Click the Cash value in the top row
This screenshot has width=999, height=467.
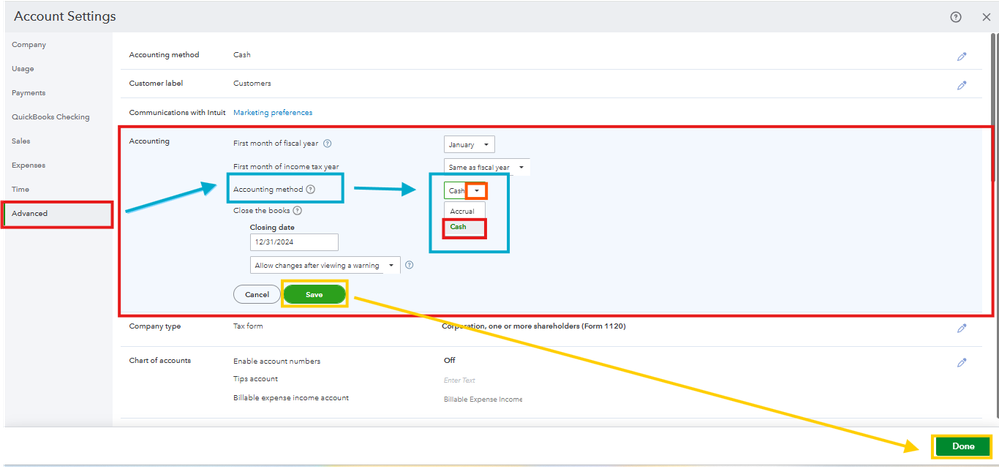(241, 55)
